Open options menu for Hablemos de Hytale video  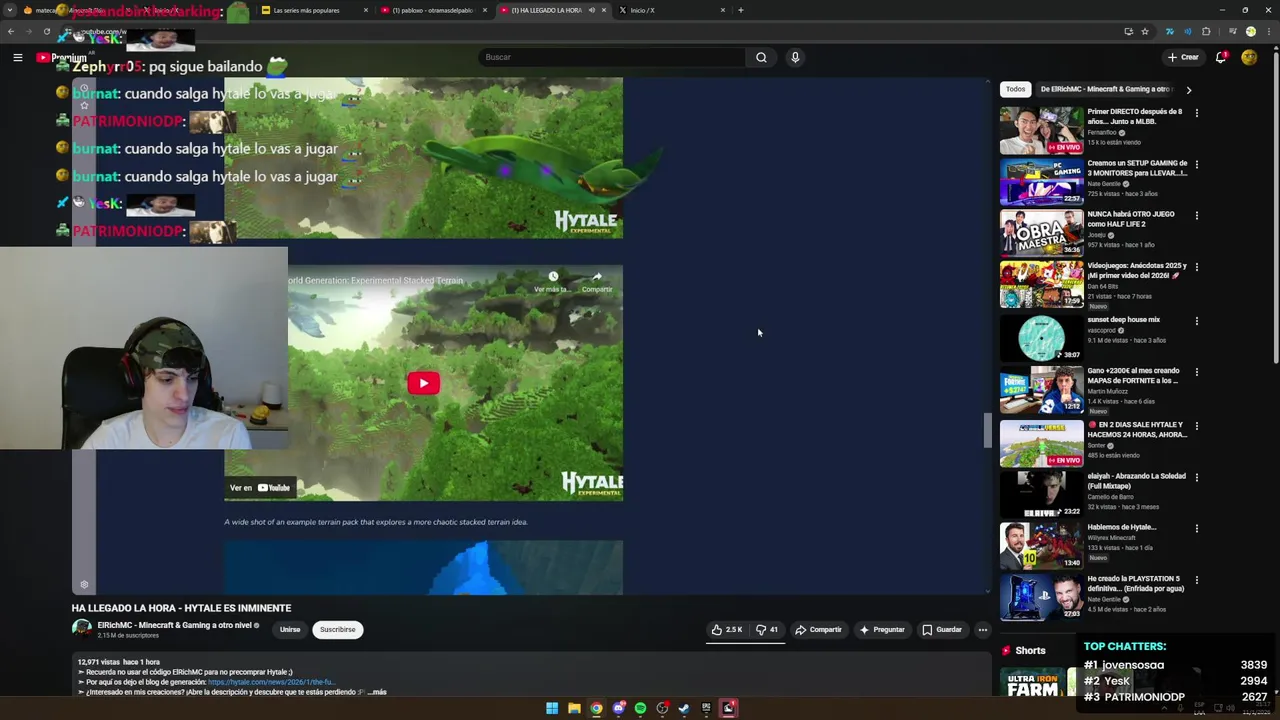[1196, 528]
